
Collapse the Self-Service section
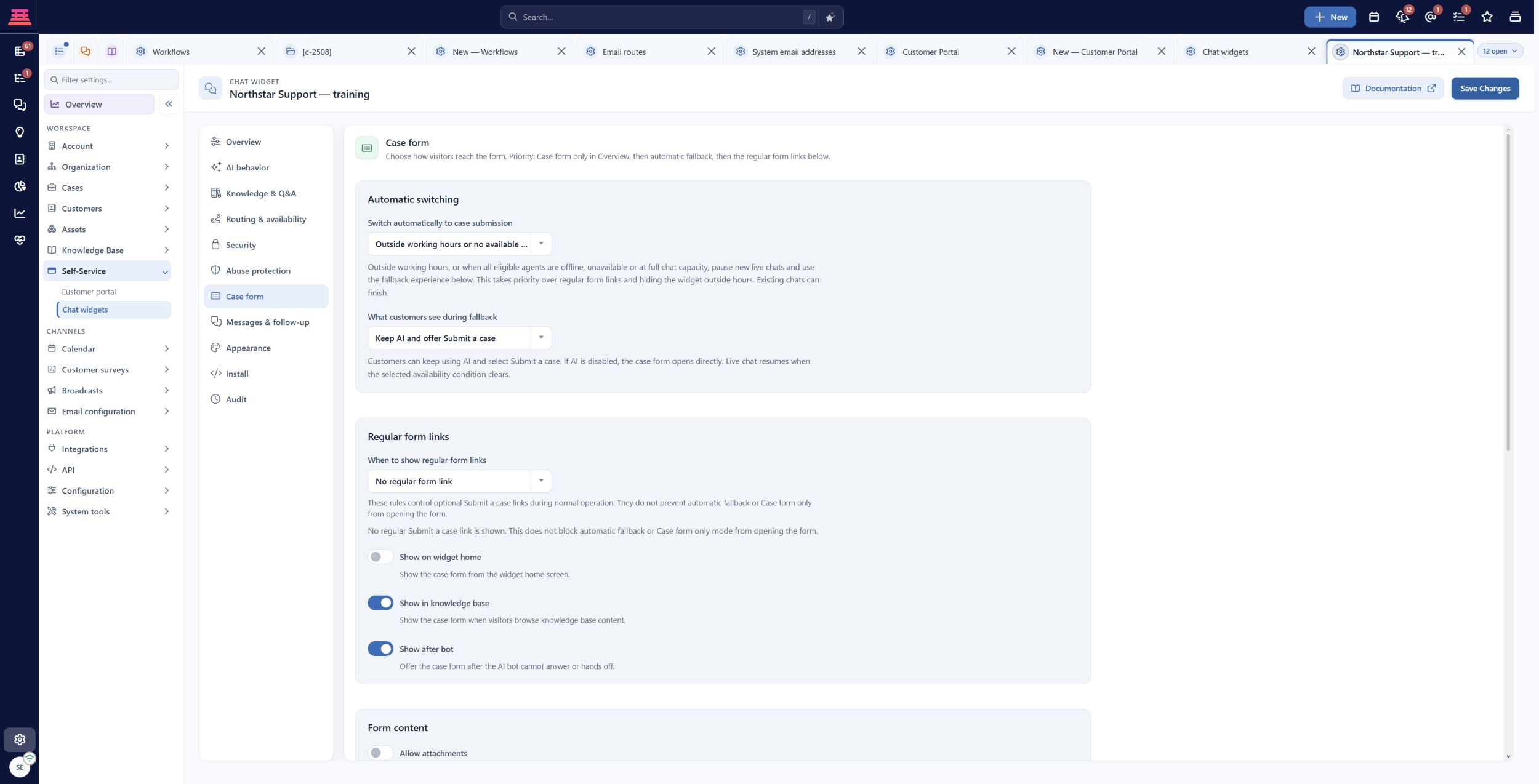click(x=108, y=271)
